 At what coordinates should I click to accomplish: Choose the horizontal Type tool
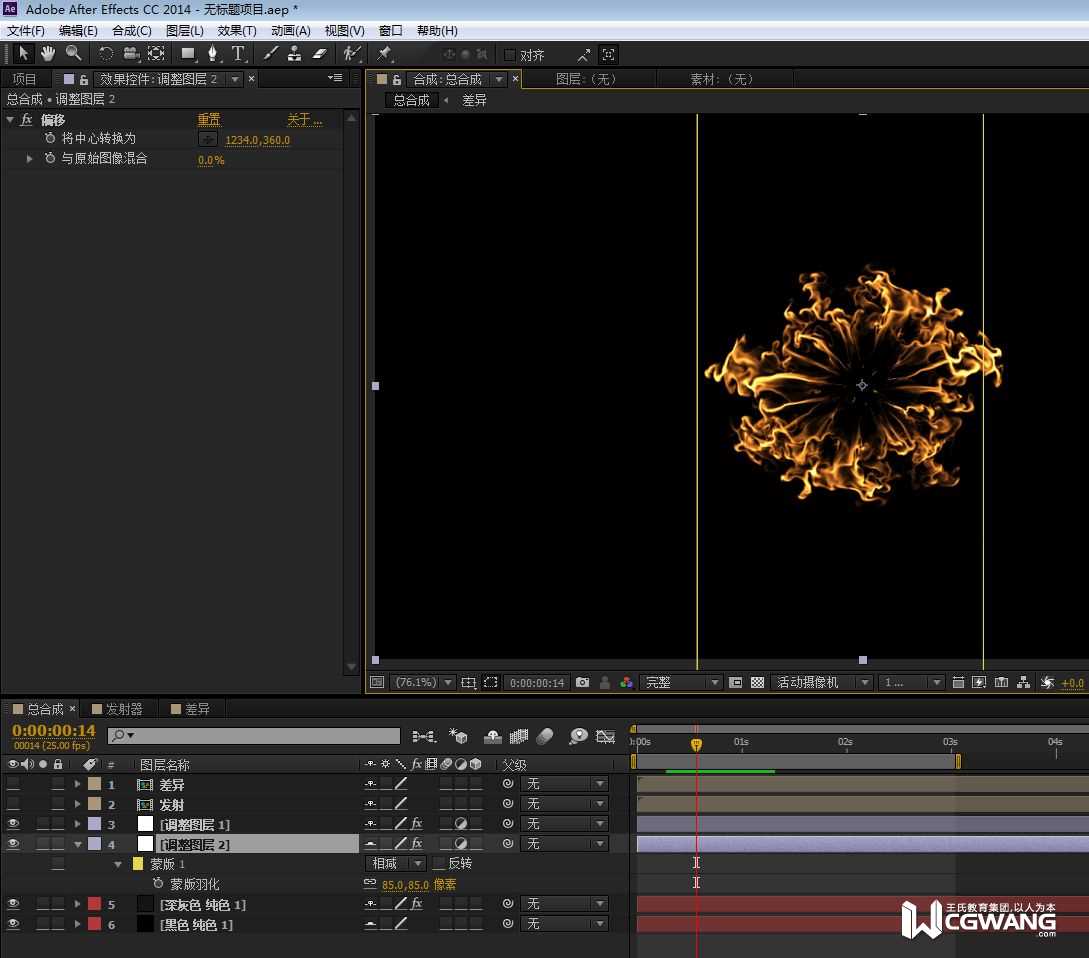pos(238,53)
